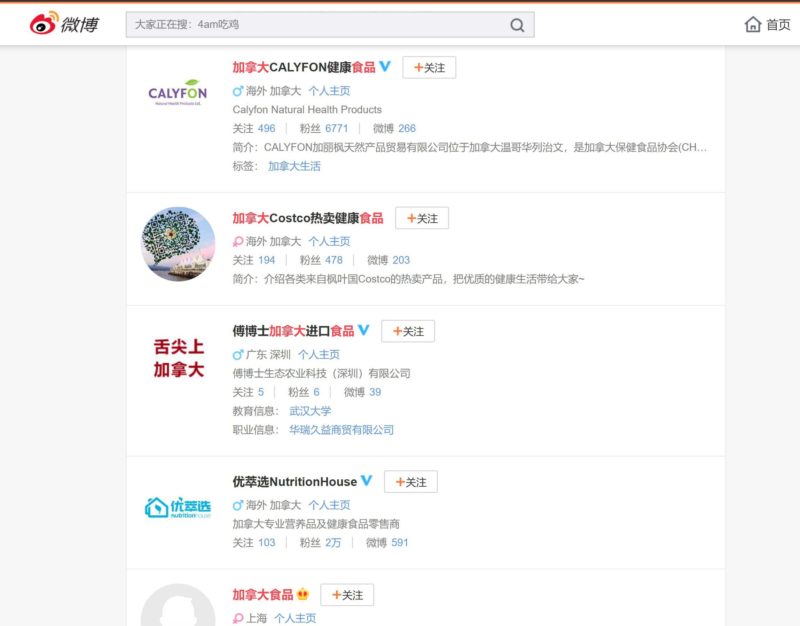The height and width of the screenshot is (626, 800).
Task: Click the 简介 text starting CALYFON加丽枫天然产品
Action: 485,147
